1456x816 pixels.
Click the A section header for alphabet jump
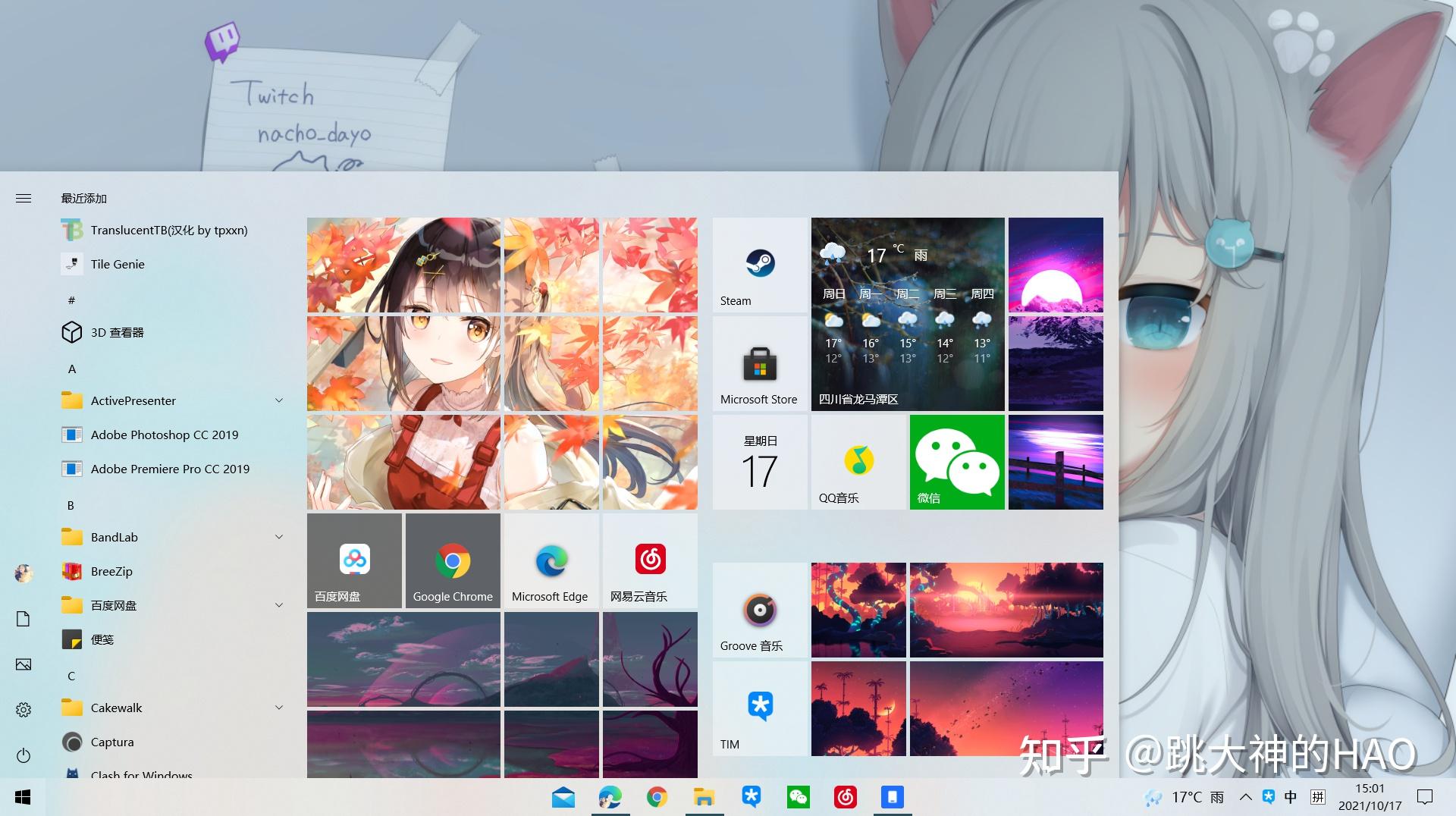(72, 369)
